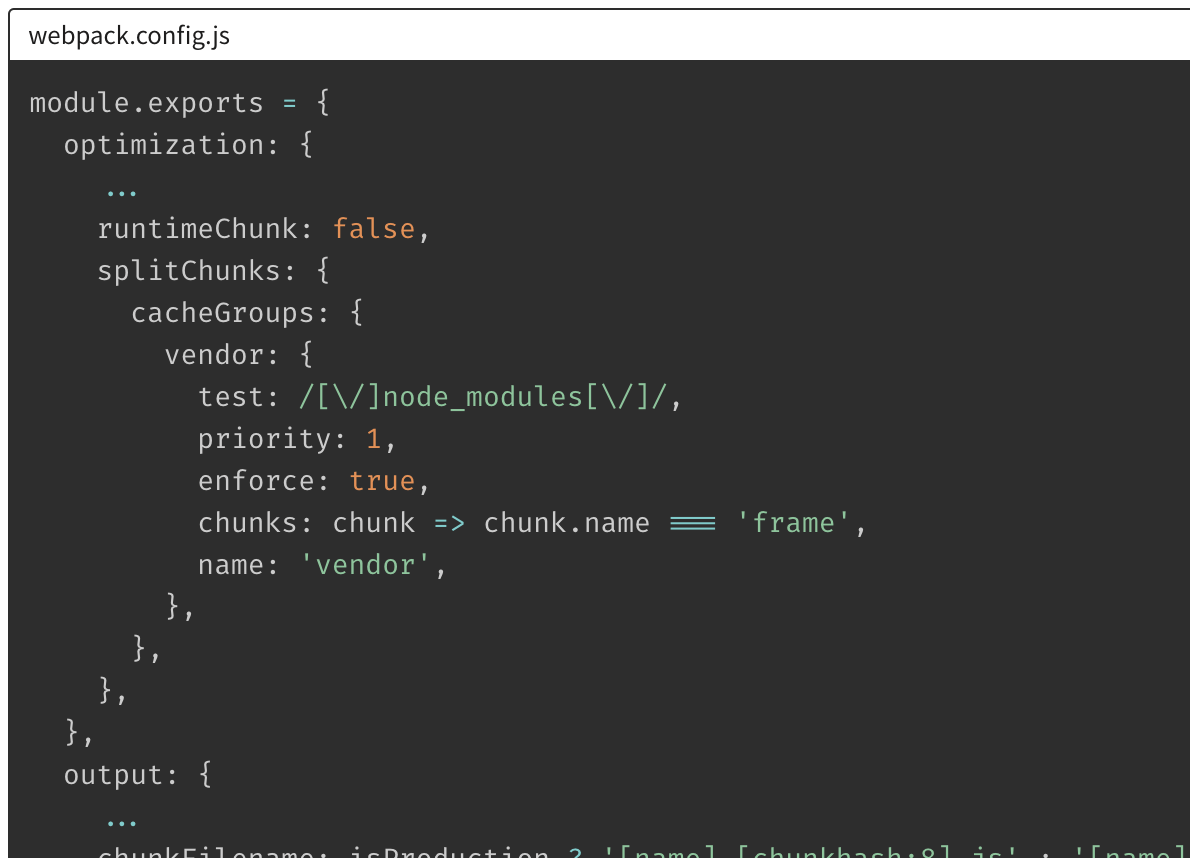Click the webpack.config.js file name tab
1190x858 pixels.
pyautogui.click(x=129, y=37)
